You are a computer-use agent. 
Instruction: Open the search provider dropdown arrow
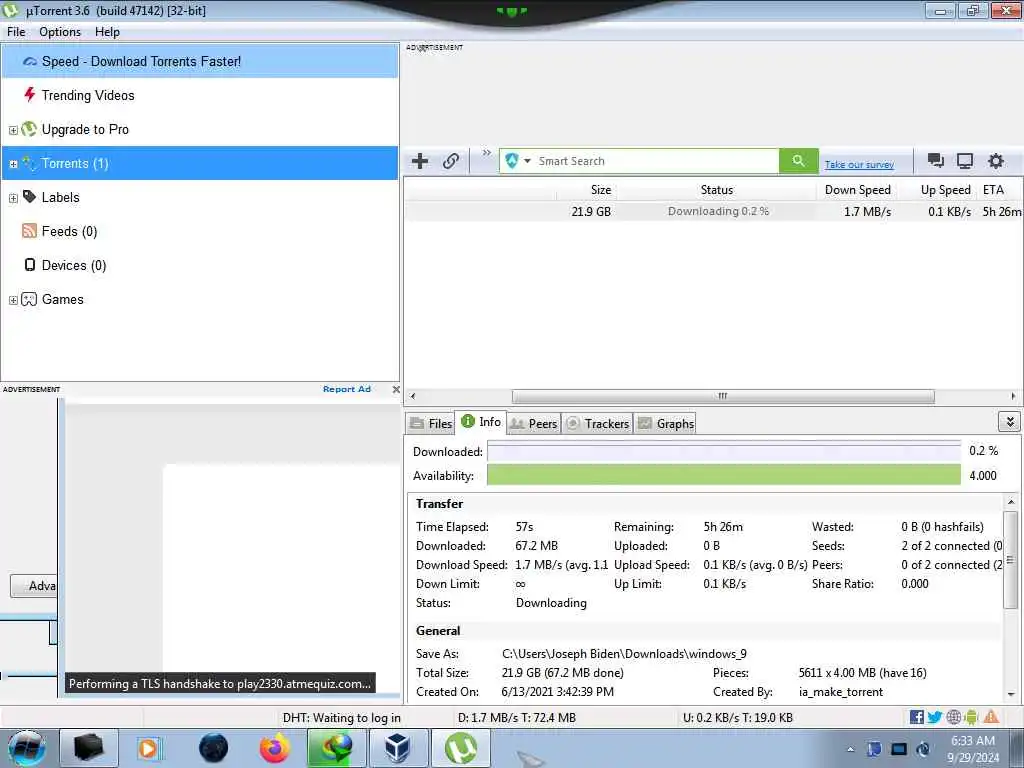527,161
